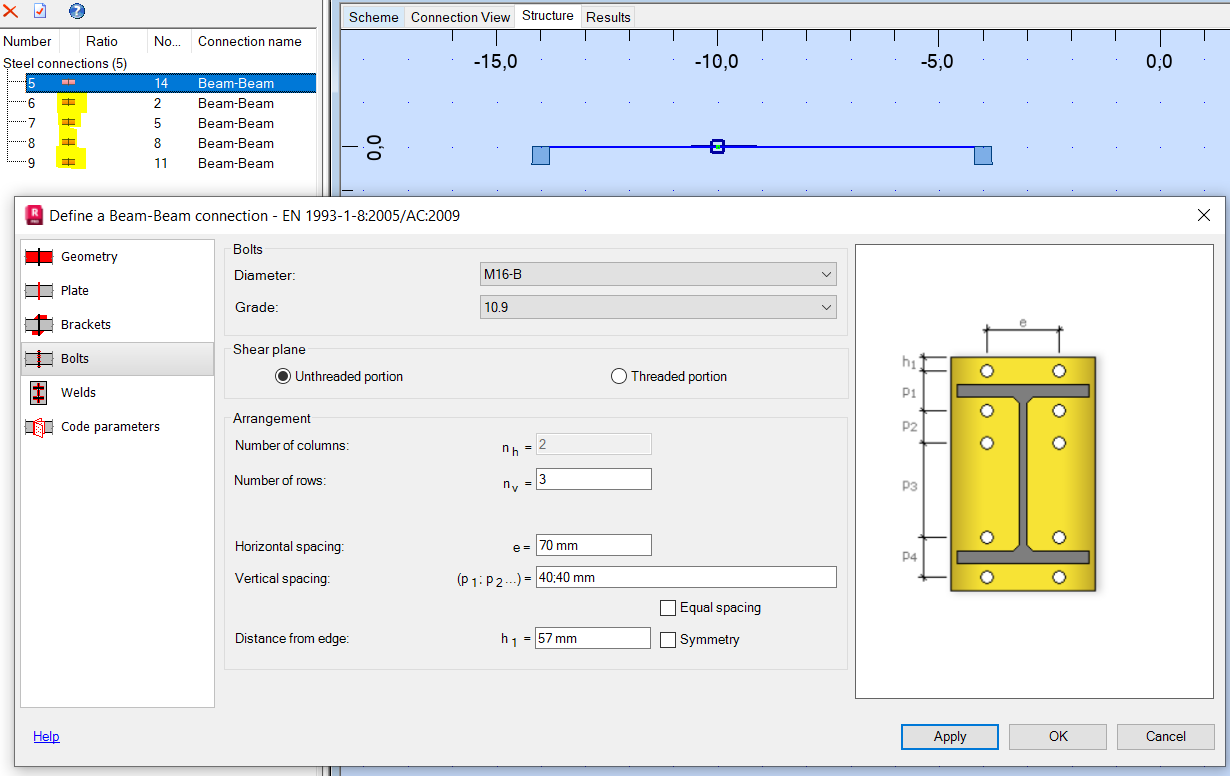
Task: Click the red X delete connection icon
Action: coord(11,12)
